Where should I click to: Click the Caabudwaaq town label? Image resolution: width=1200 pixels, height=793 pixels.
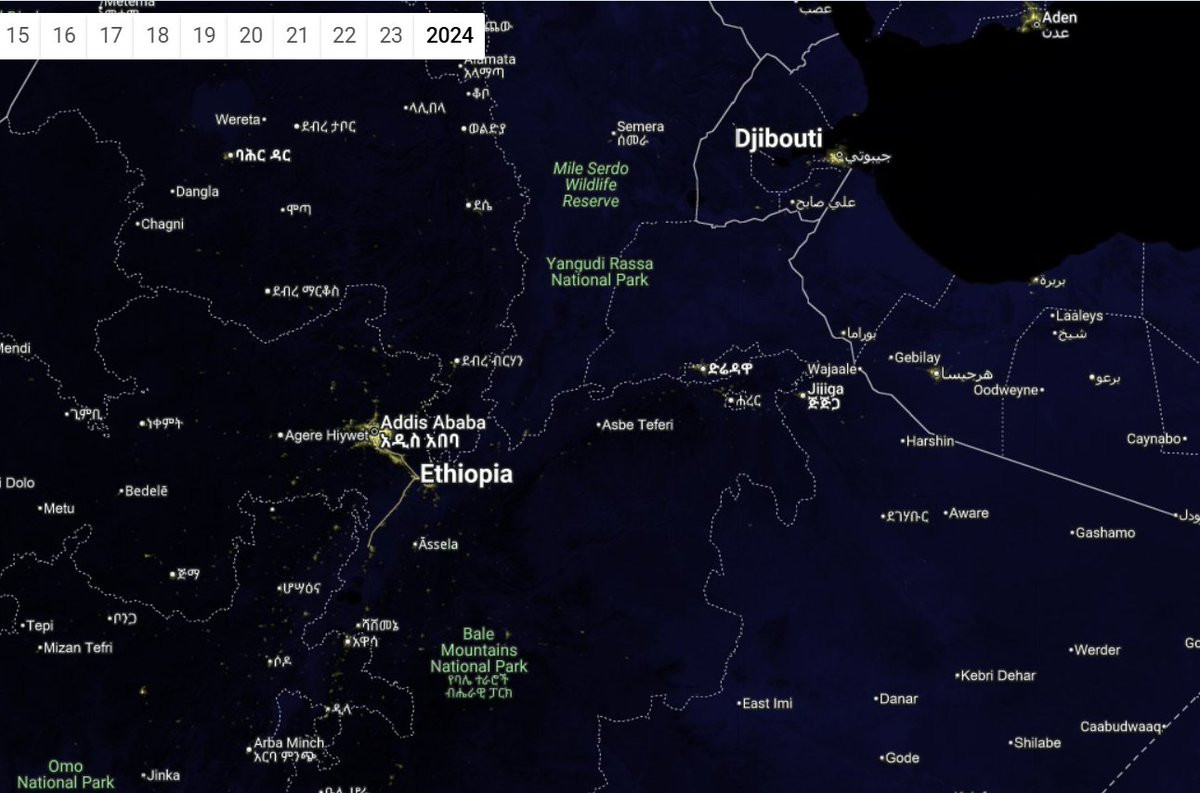(1120, 727)
